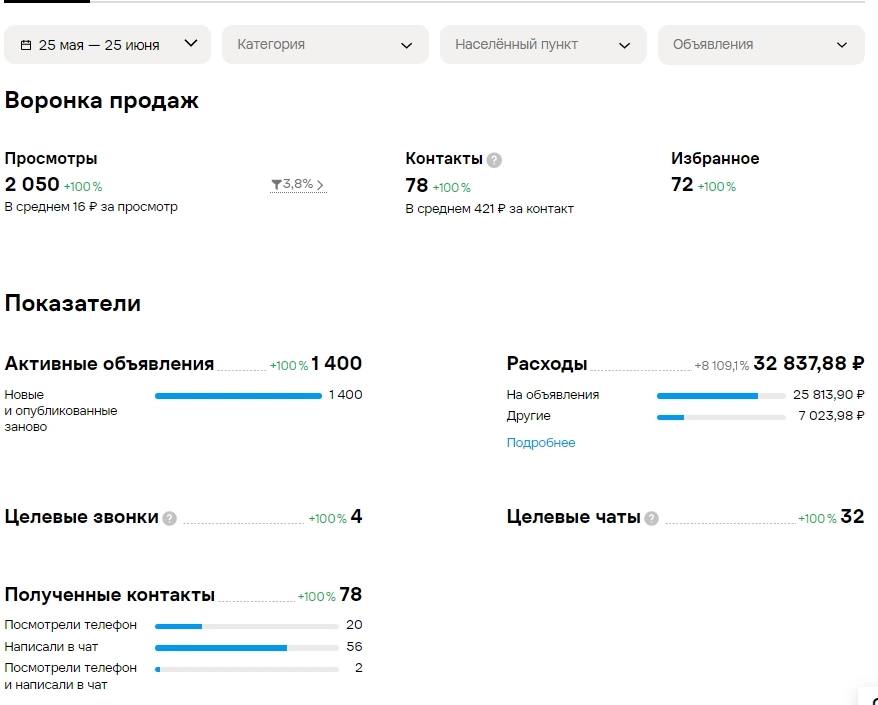Select the Избранное metric value 72
This screenshot has height=705, width=878.
(682, 184)
